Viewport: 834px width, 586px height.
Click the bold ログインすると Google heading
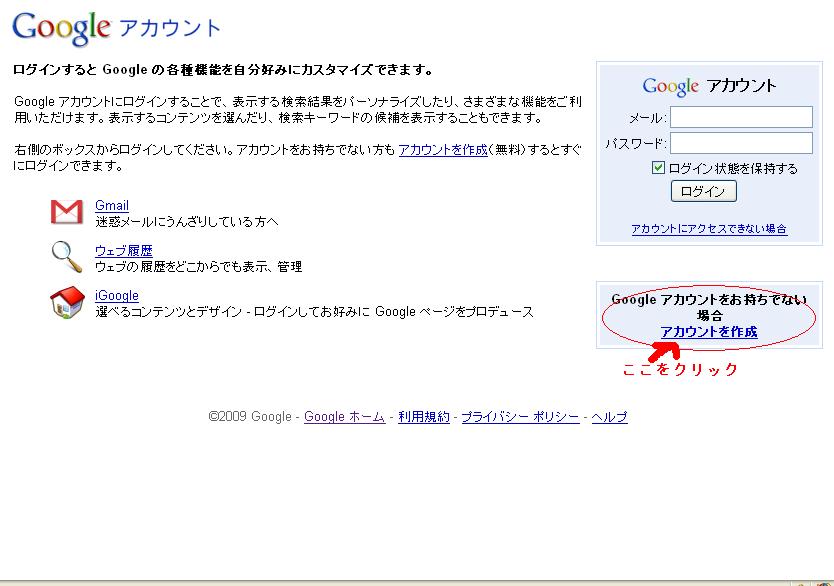tap(223, 70)
